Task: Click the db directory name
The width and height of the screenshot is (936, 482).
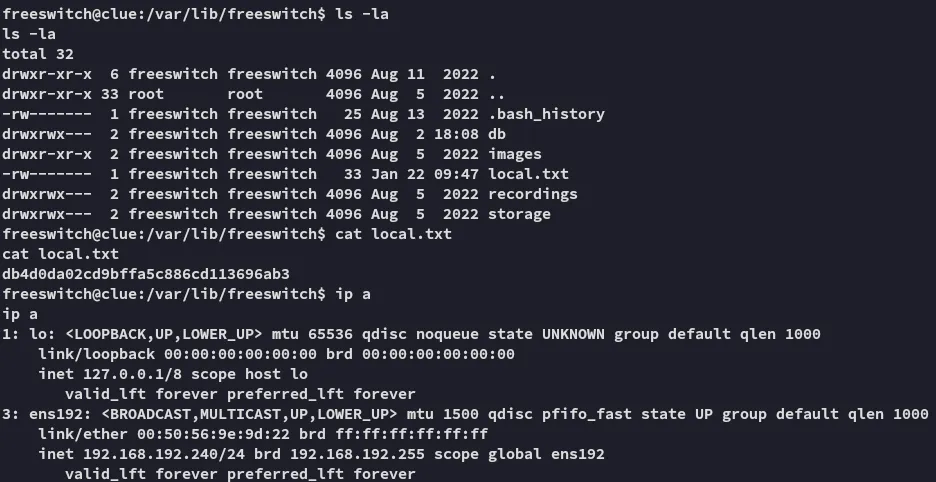Action: (497, 134)
